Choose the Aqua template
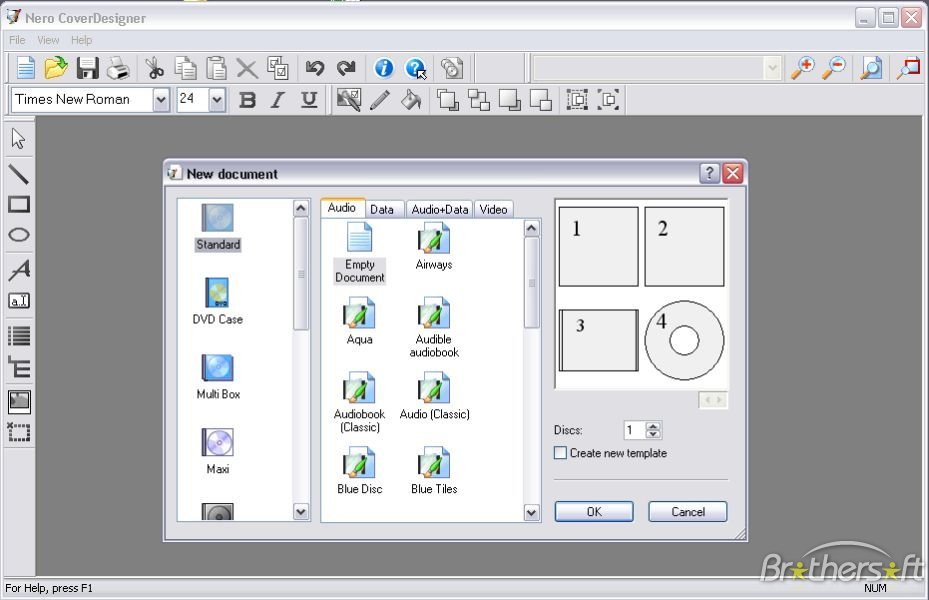Screen dimensions: 929x600 pyautogui.click(x=360, y=321)
